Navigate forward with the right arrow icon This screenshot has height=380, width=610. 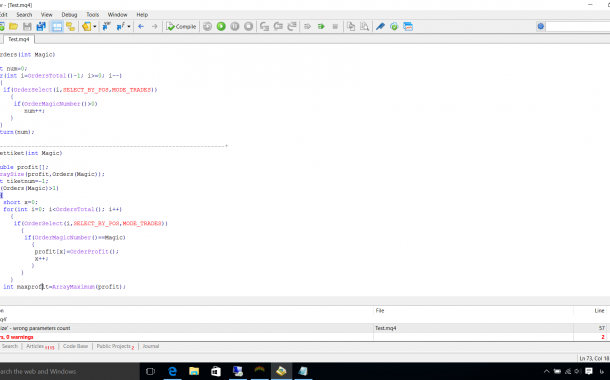154,26
